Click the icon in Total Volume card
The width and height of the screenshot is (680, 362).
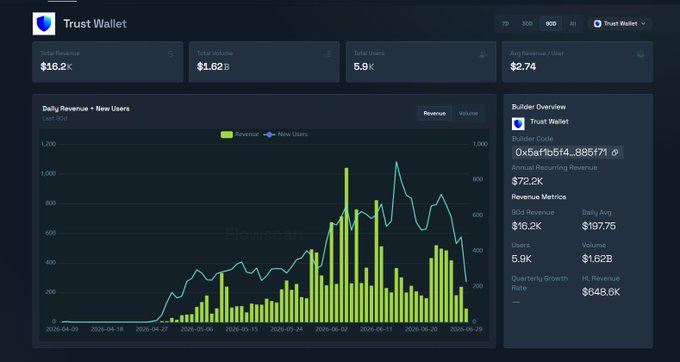(x=328, y=54)
